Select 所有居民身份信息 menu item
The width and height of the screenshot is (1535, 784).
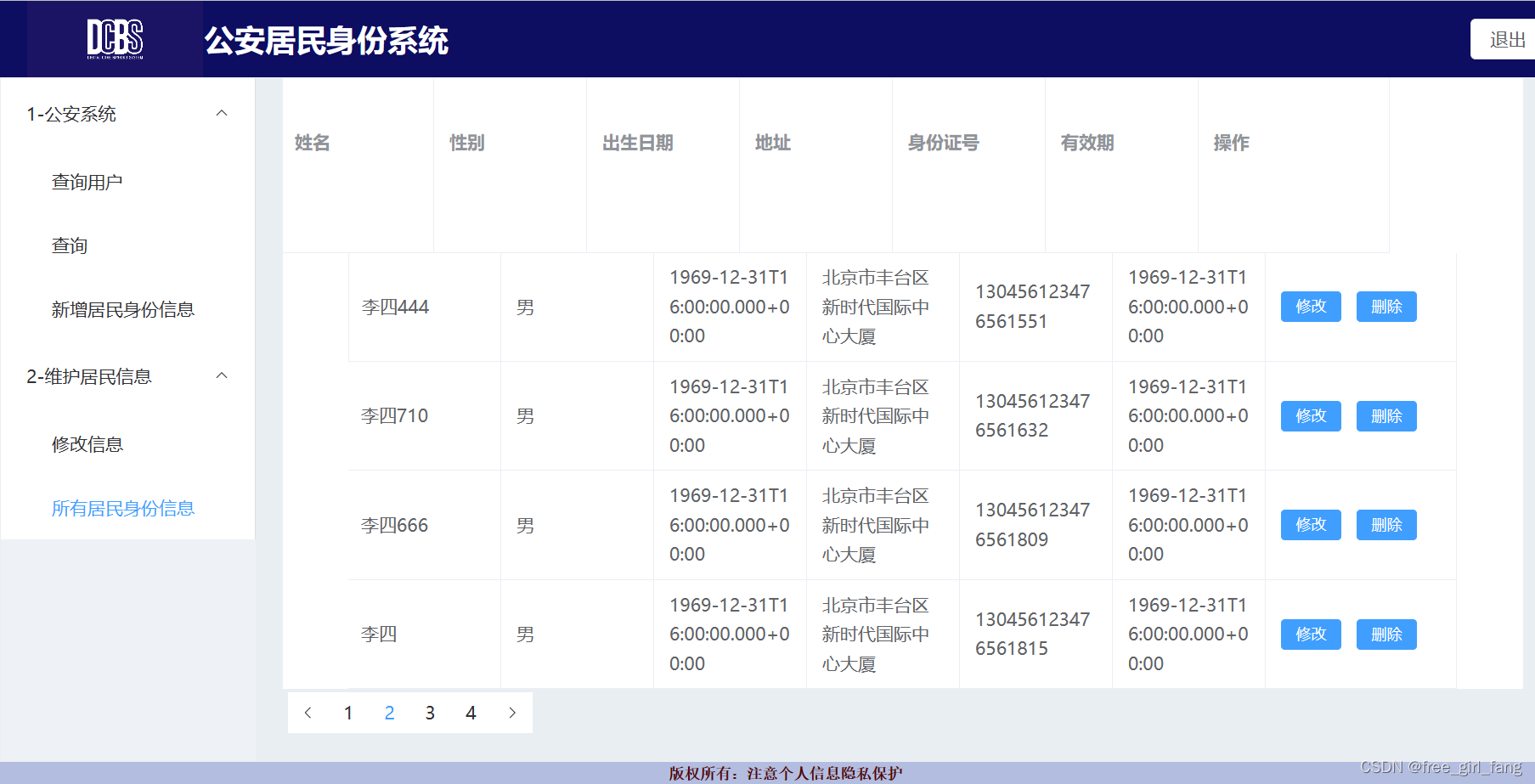pyautogui.click(x=123, y=508)
